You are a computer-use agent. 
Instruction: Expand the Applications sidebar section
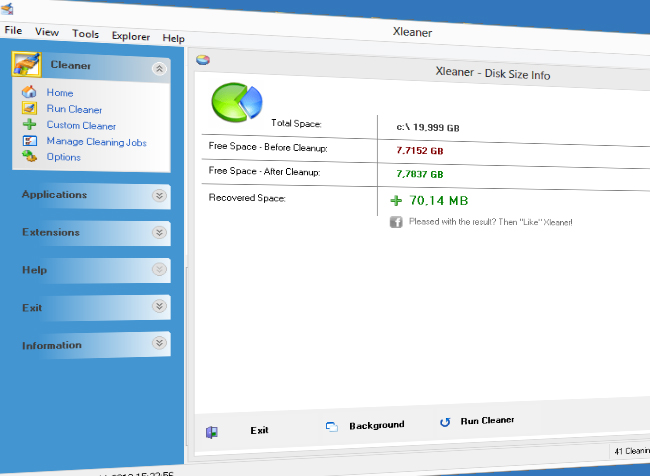pyautogui.click(x=158, y=196)
